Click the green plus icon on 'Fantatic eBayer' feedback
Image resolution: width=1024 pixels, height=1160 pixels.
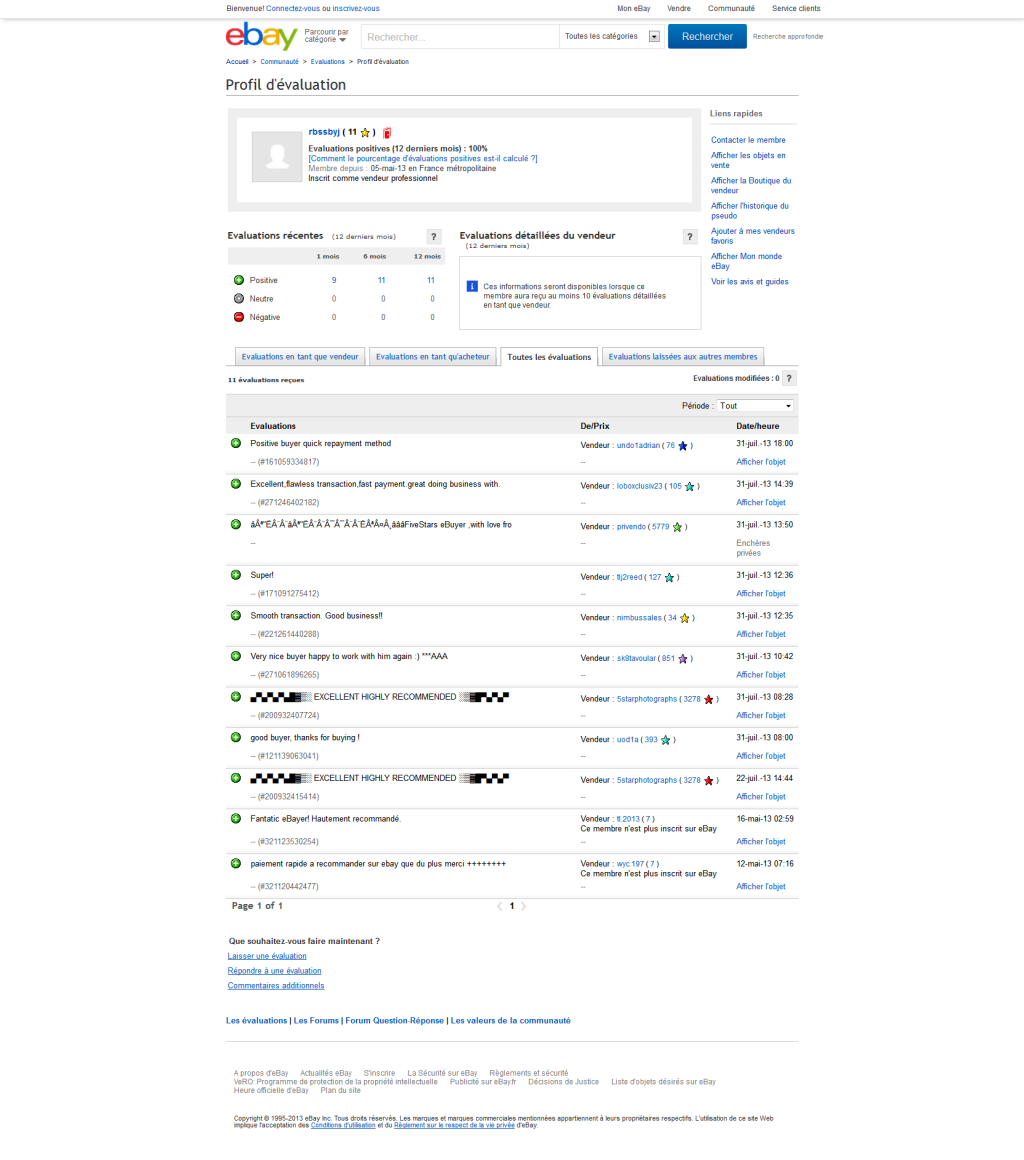(236, 819)
